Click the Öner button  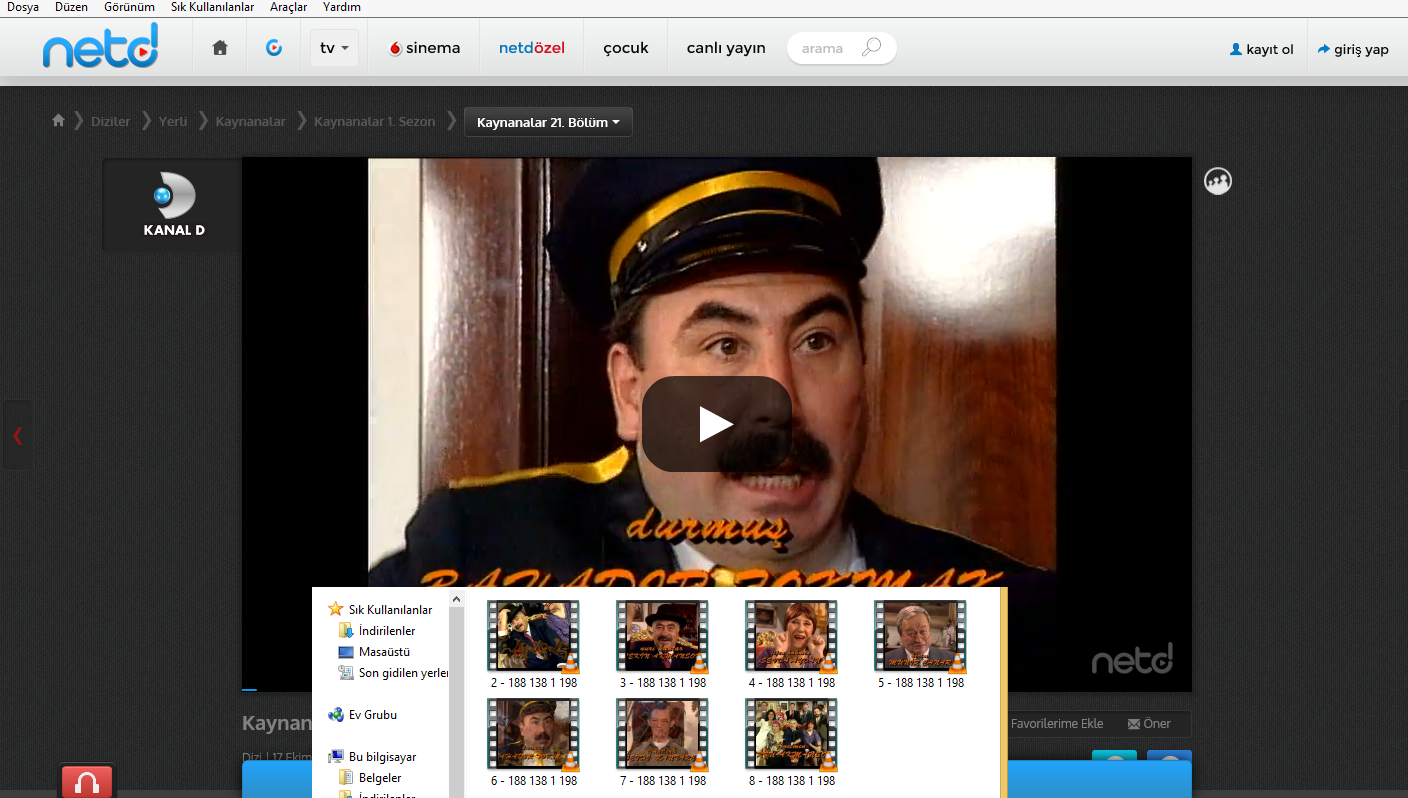1149,724
